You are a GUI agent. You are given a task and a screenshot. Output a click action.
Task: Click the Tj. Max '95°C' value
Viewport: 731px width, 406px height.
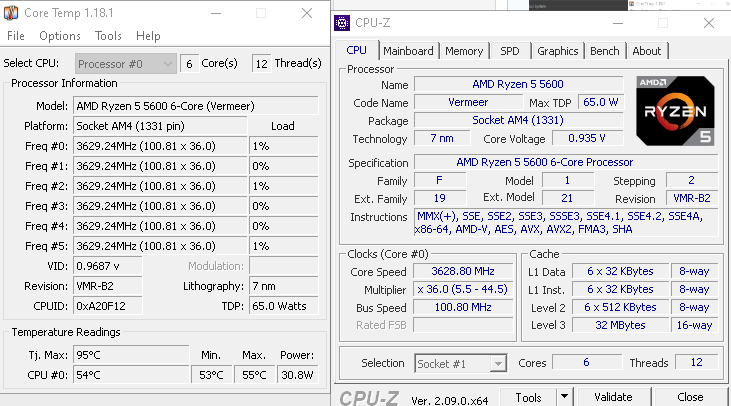point(131,355)
